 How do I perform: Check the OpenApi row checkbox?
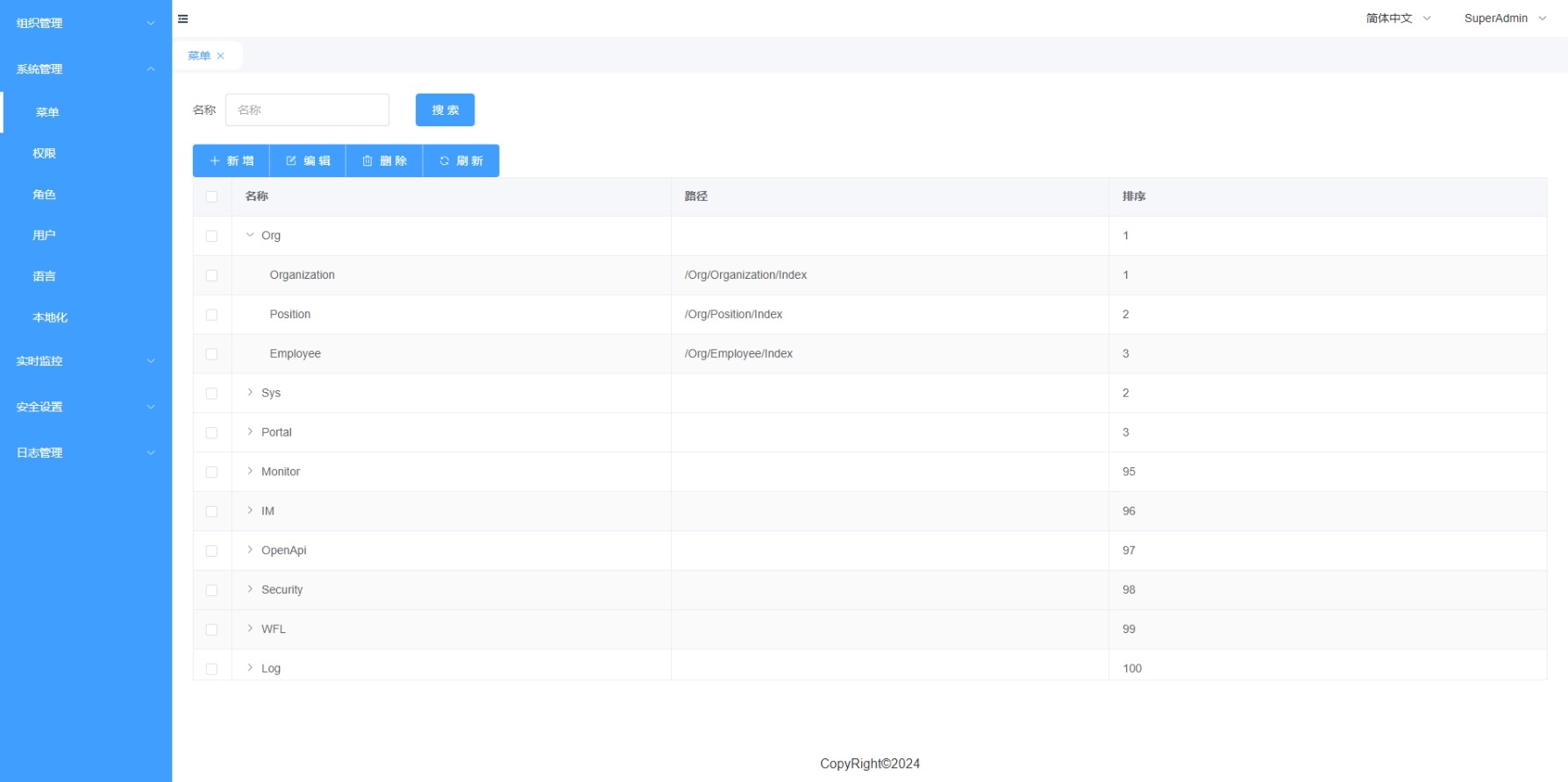[211, 551]
